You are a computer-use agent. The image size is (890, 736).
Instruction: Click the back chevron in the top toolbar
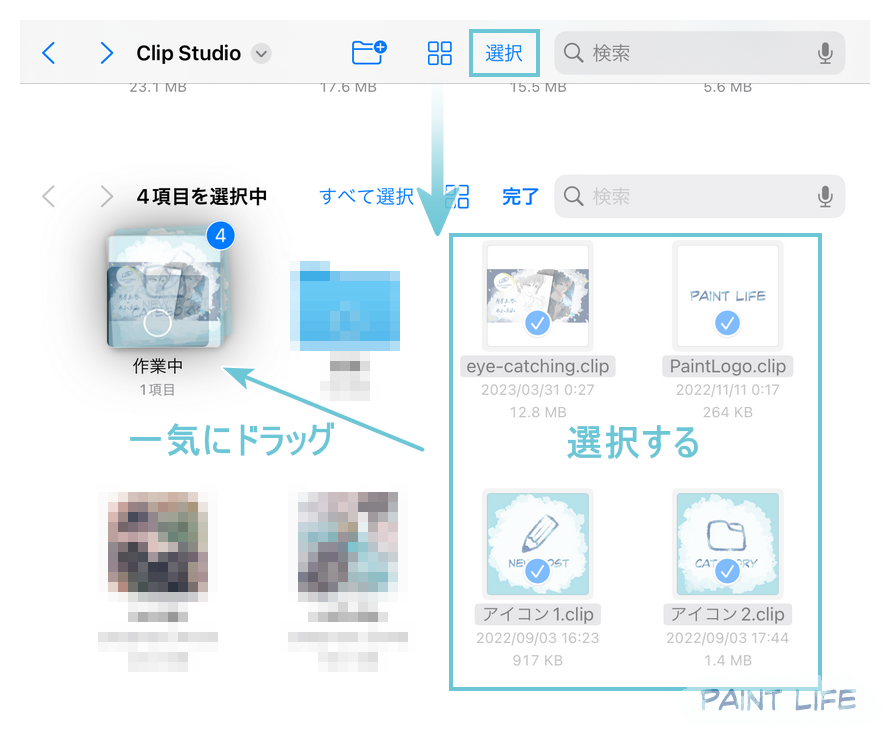[x=47, y=53]
